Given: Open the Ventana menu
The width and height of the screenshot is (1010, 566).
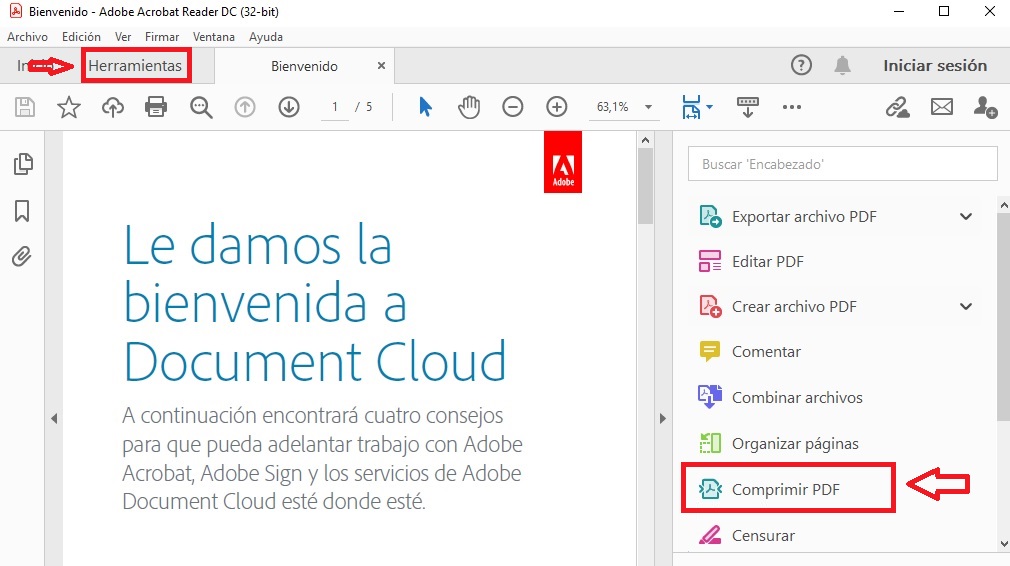Looking at the screenshot, I should tap(214, 37).
